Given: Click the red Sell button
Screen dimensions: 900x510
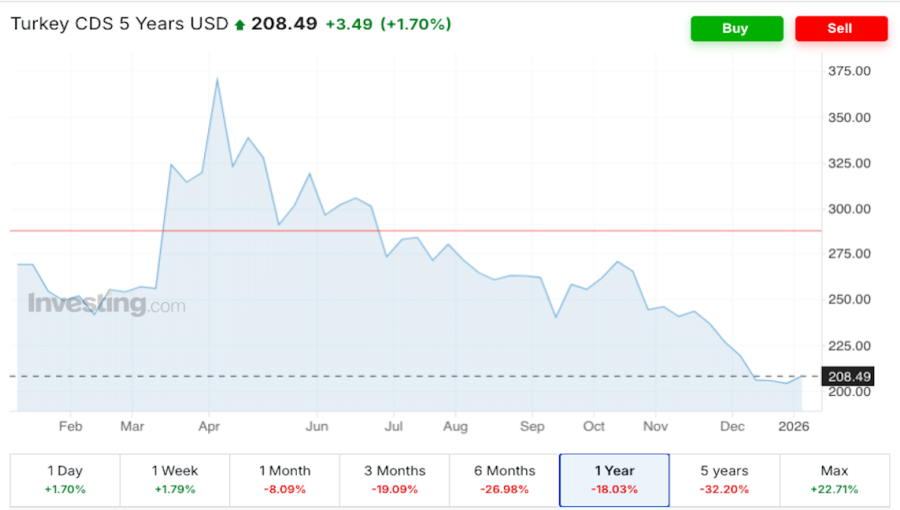Looking at the screenshot, I should click(x=840, y=29).
